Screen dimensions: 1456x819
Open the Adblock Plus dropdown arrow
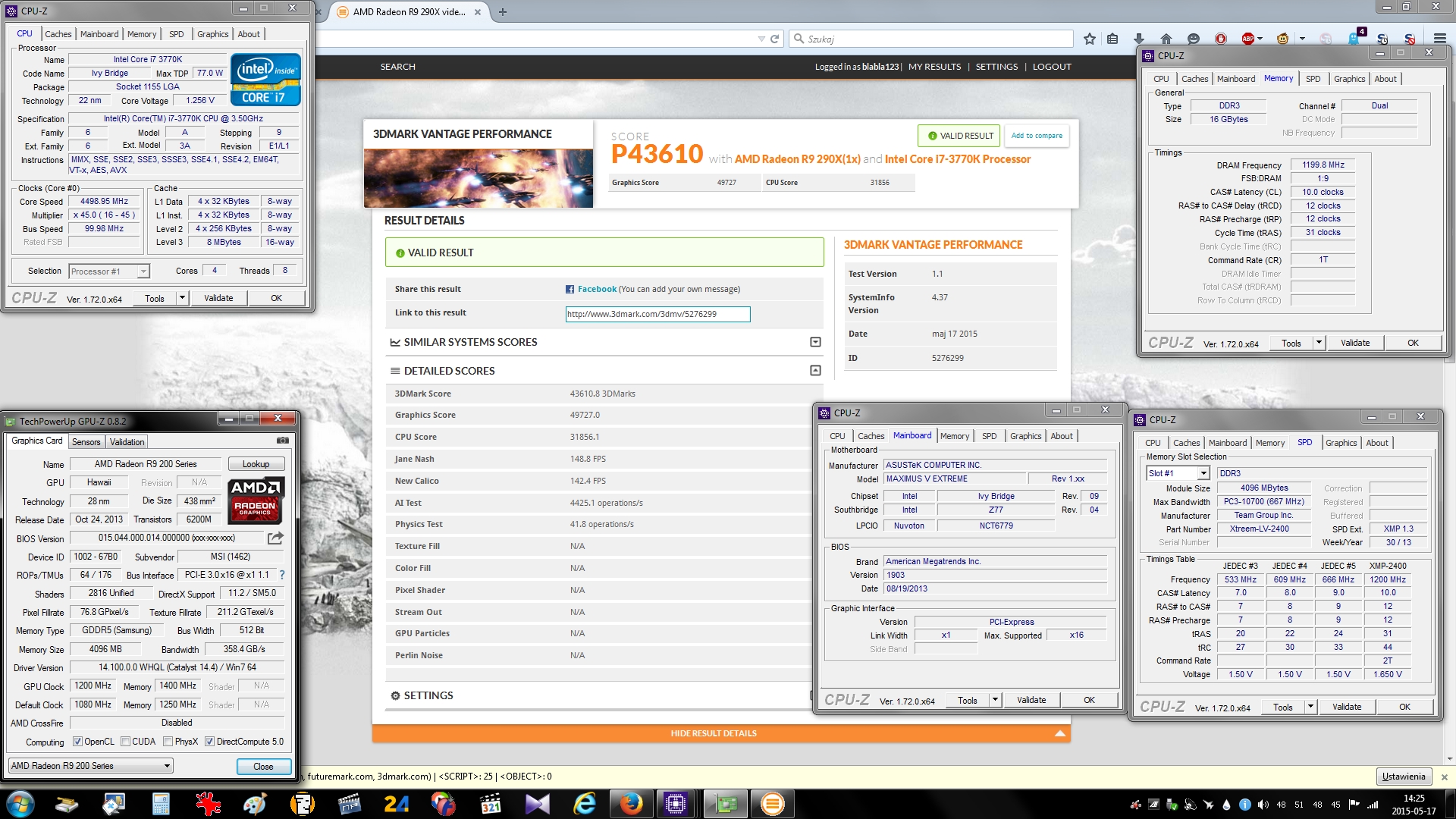(x=1260, y=39)
